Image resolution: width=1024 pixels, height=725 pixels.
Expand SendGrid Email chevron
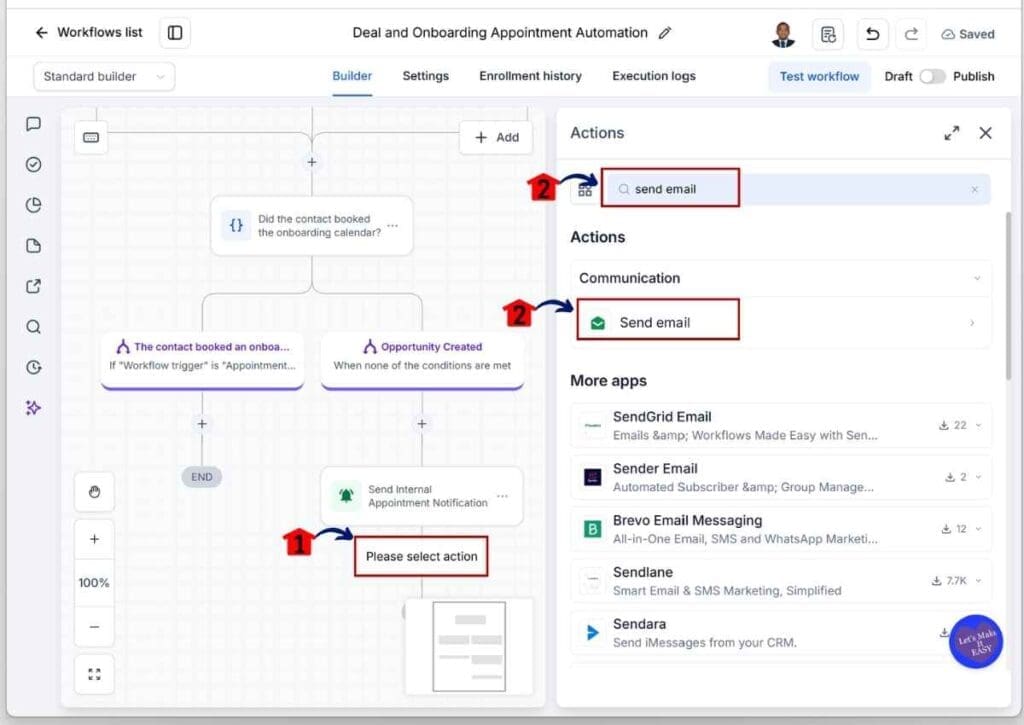978,425
